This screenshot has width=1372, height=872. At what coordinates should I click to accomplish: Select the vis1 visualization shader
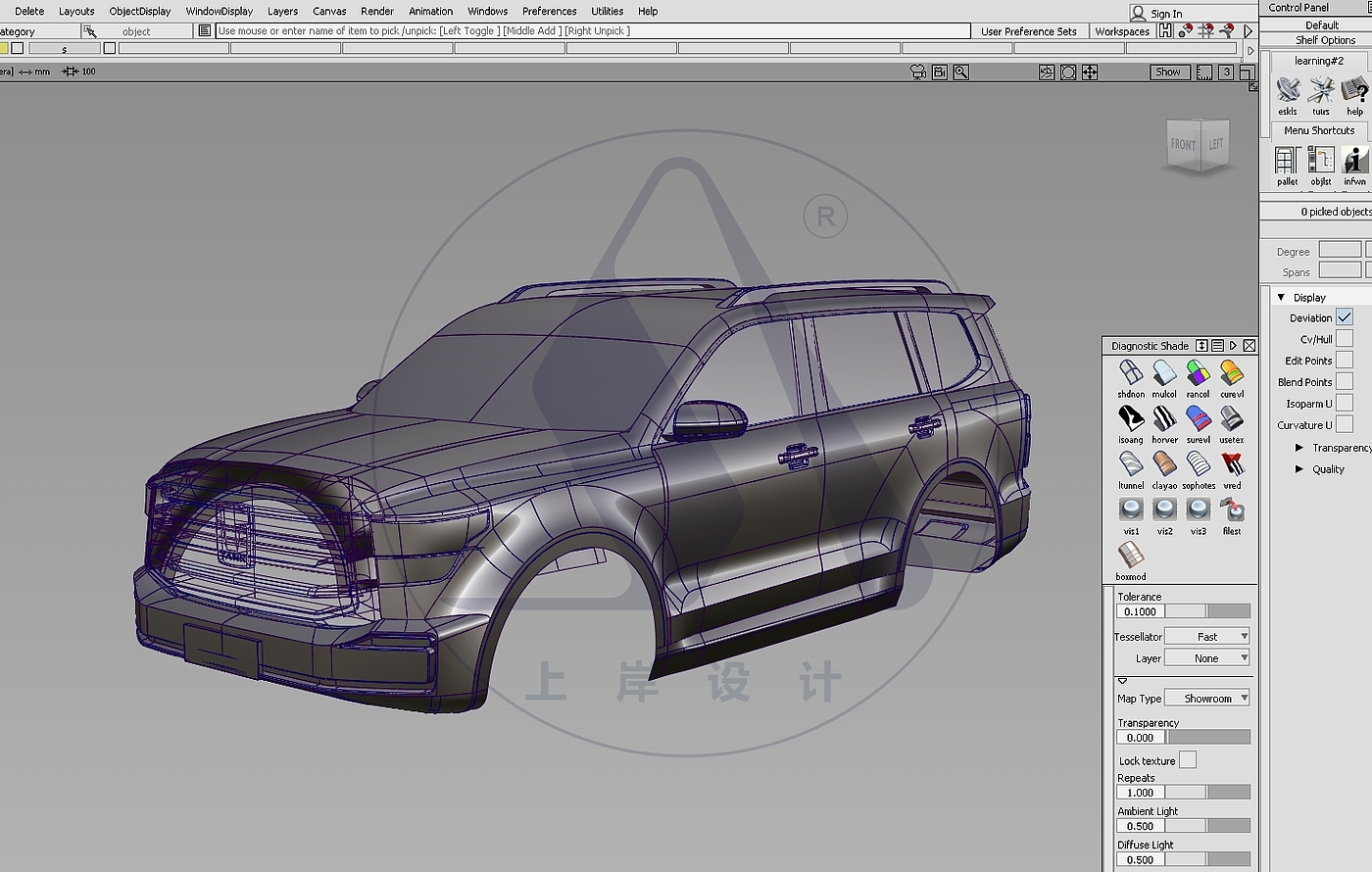click(x=1131, y=509)
